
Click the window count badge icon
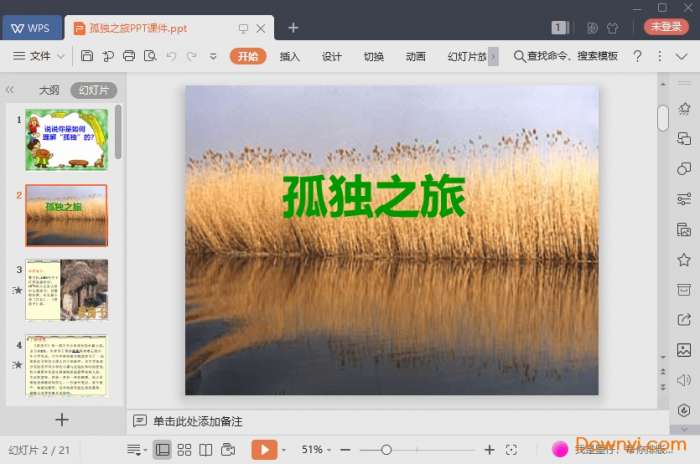[x=560, y=28]
